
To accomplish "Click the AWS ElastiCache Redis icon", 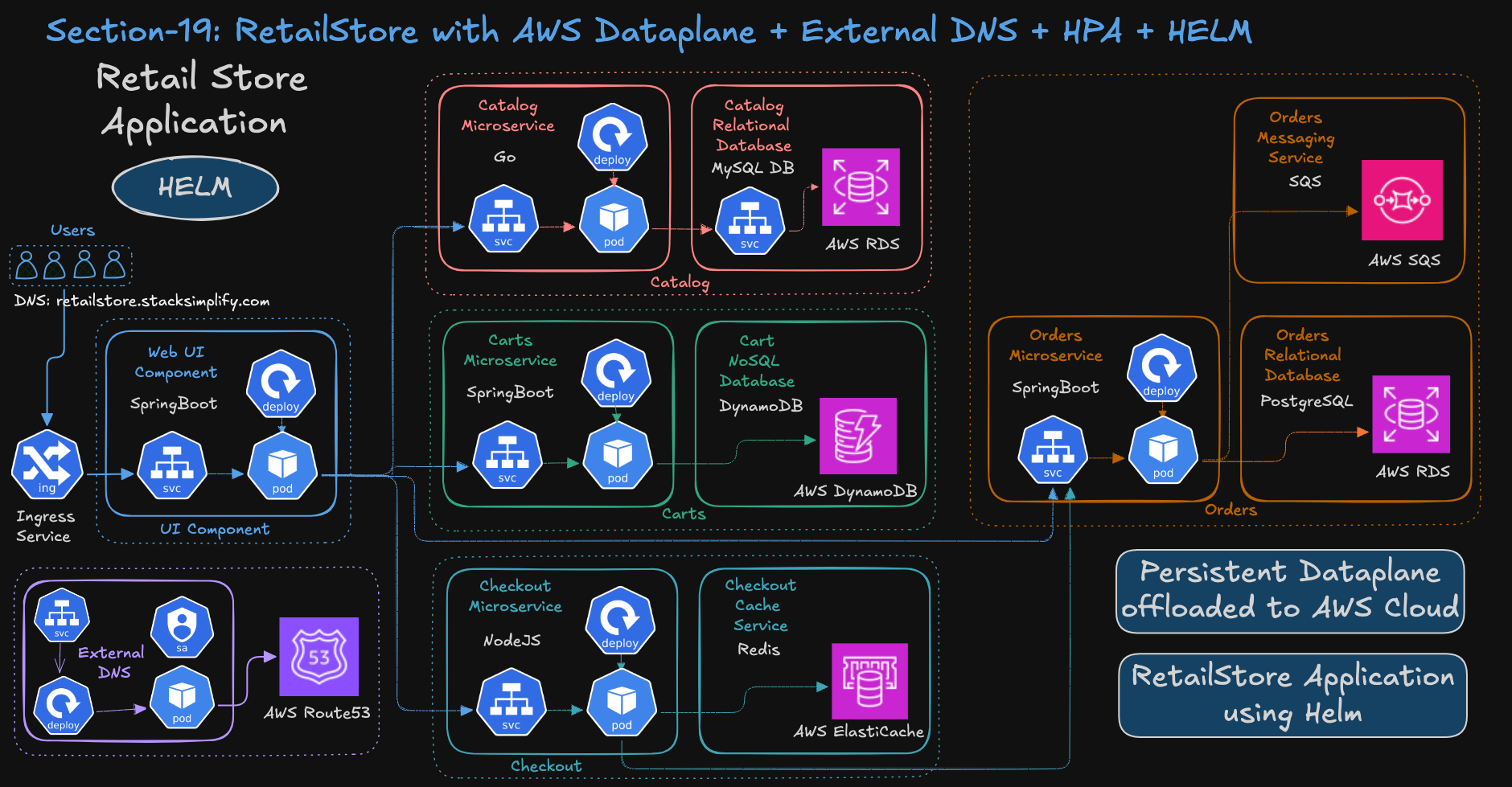I will [869, 684].
